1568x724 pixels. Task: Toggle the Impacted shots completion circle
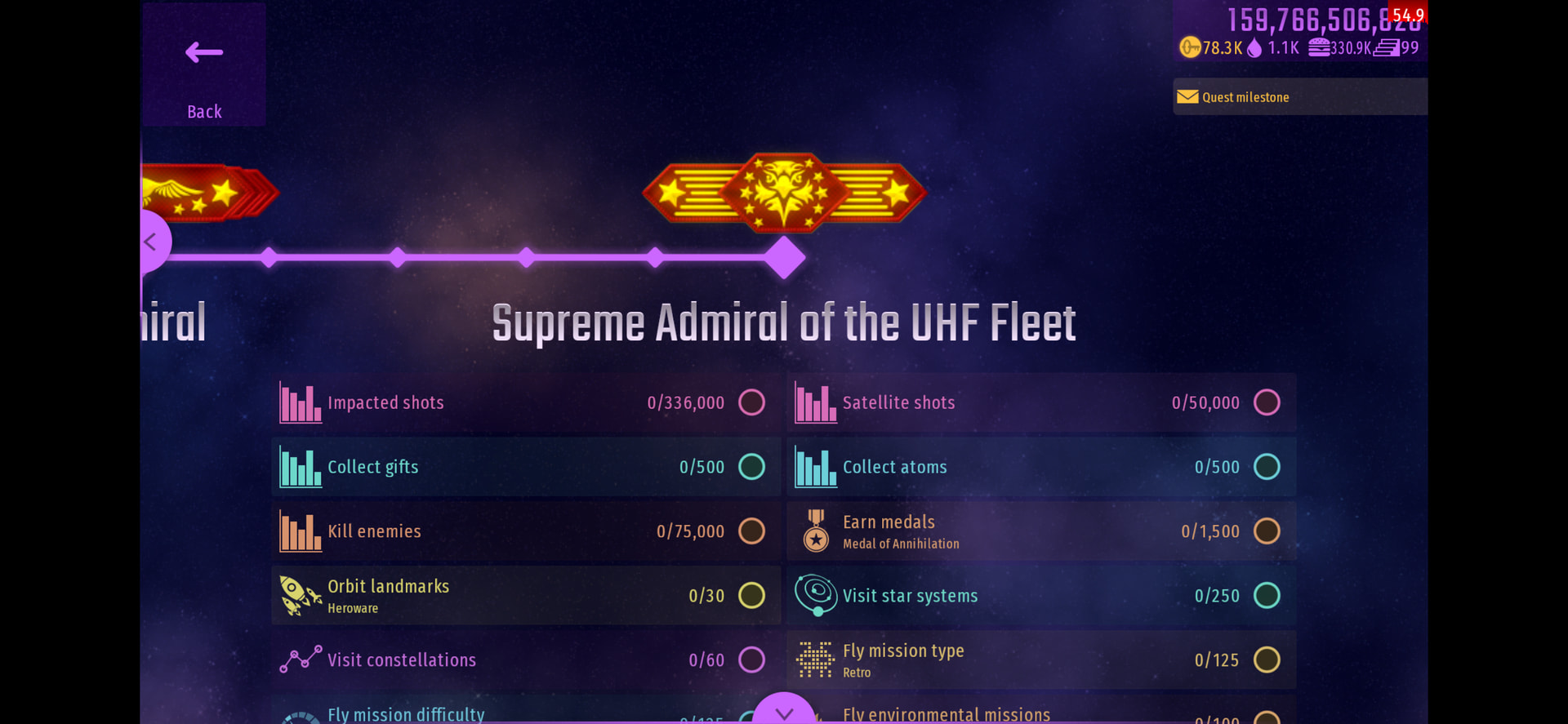click(751, 402)
